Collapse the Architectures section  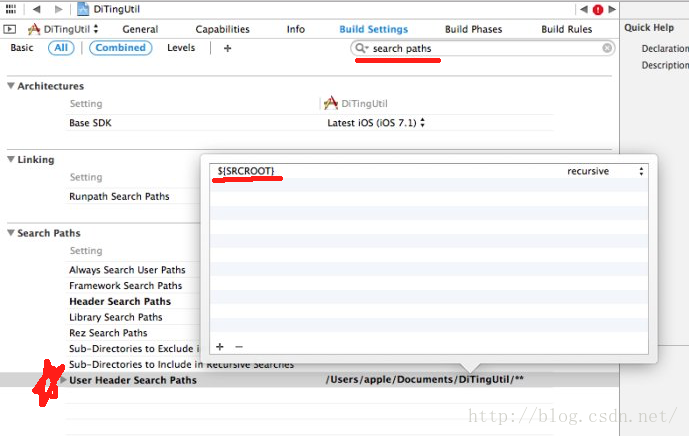pyautogui.click(x=11, y=86)
